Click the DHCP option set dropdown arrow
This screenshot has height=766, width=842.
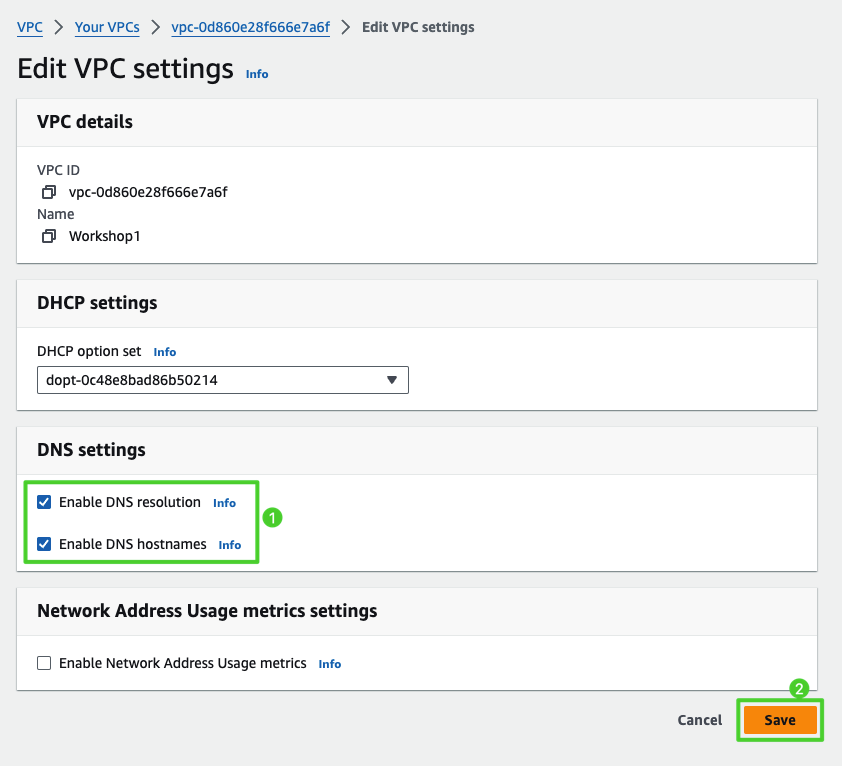(392, 380)
